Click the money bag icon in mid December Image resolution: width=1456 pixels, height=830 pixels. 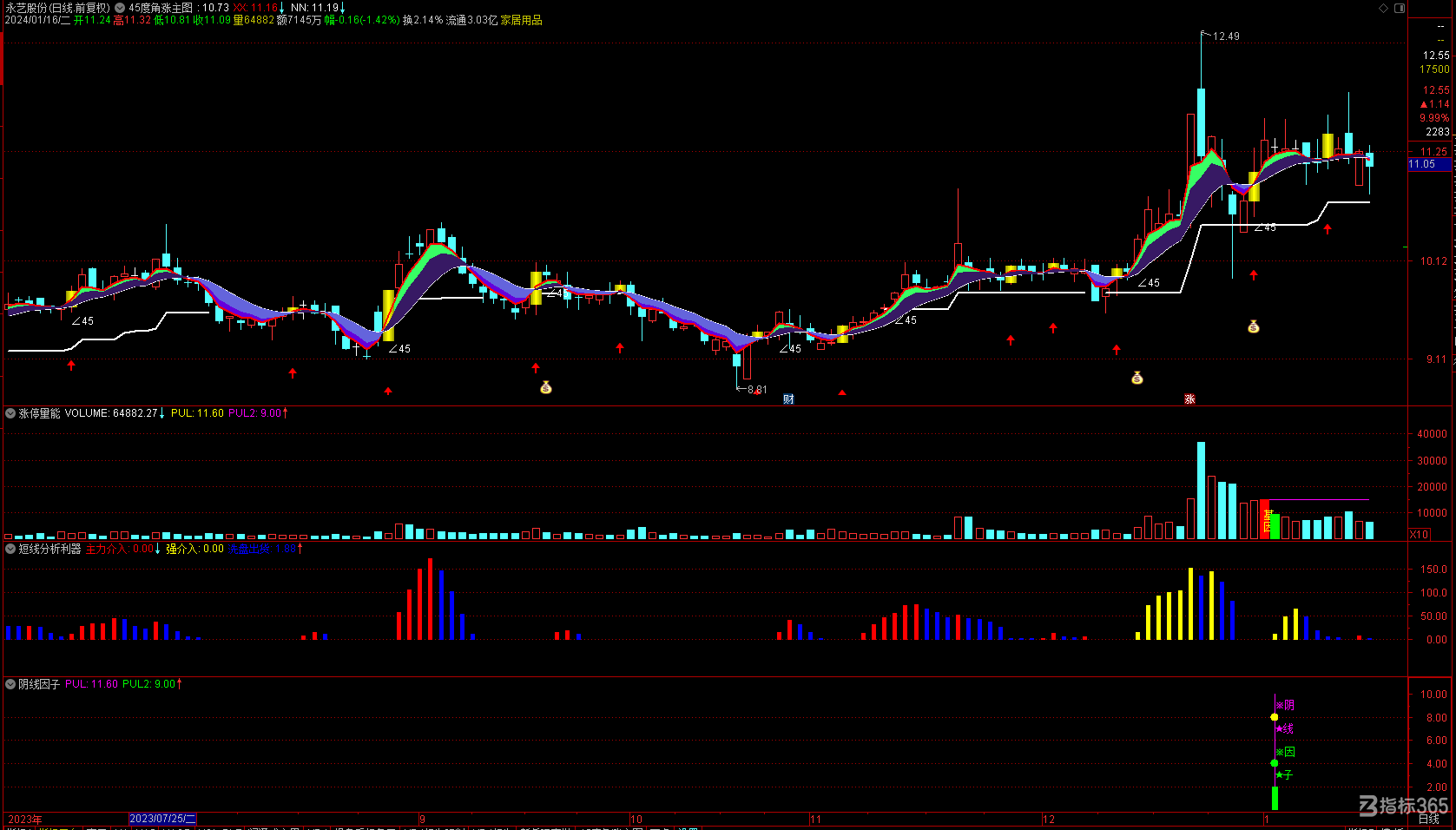(1137, 378)
